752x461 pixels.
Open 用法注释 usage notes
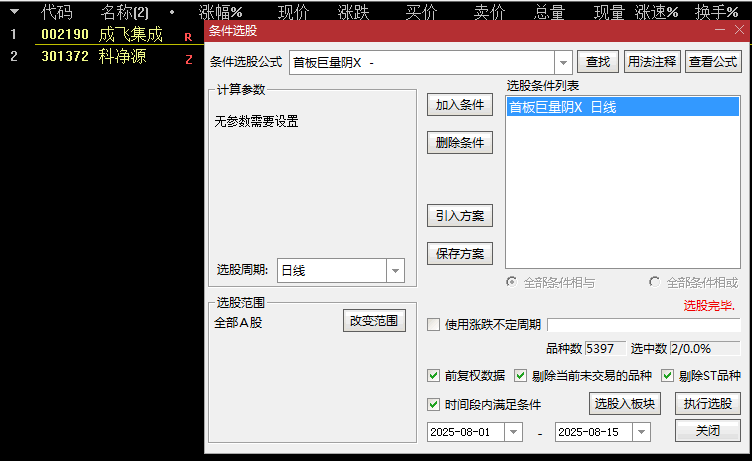point(652,62)
